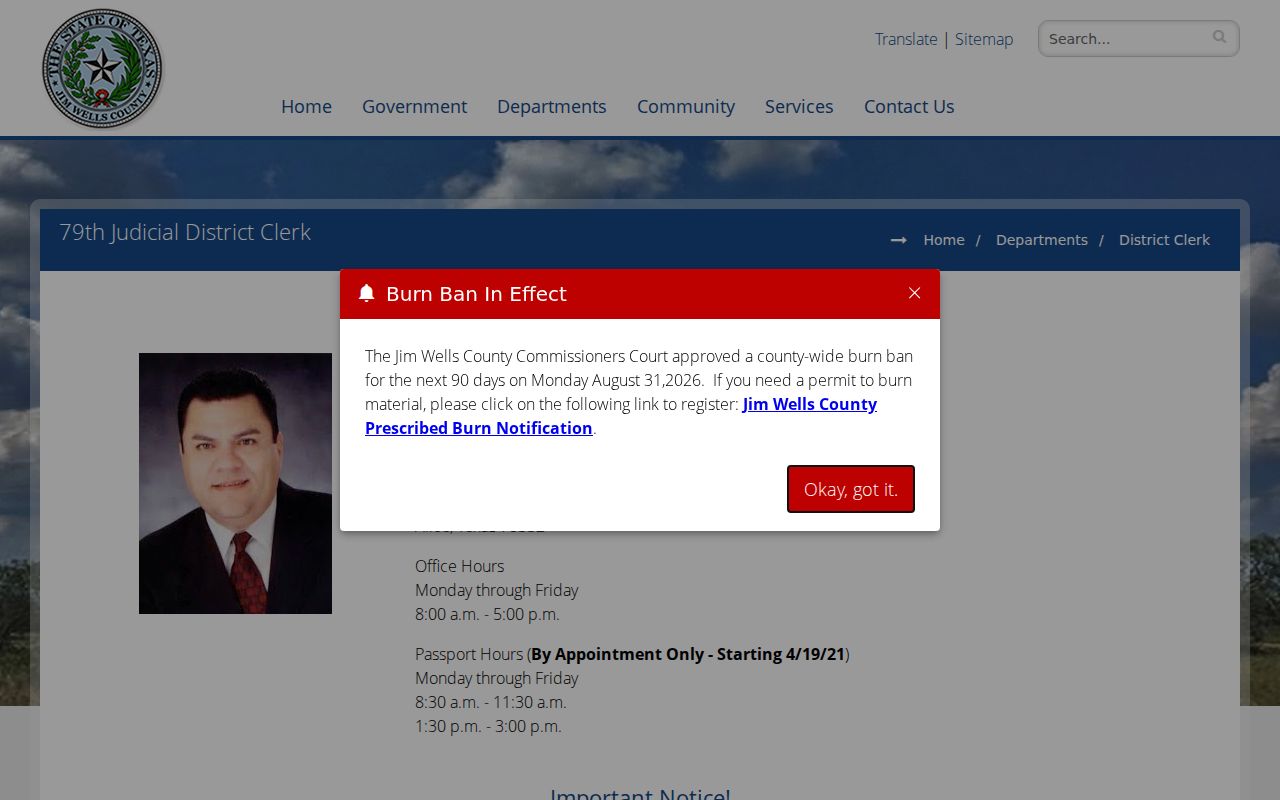The height and width of the screenshot is (800, 1280).
Task: Open the Contact Us menu item
Action: [x=909, y=106]
